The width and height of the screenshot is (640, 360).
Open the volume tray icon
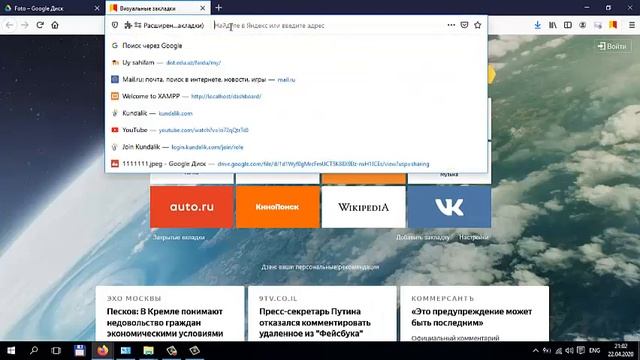[570, 351]
